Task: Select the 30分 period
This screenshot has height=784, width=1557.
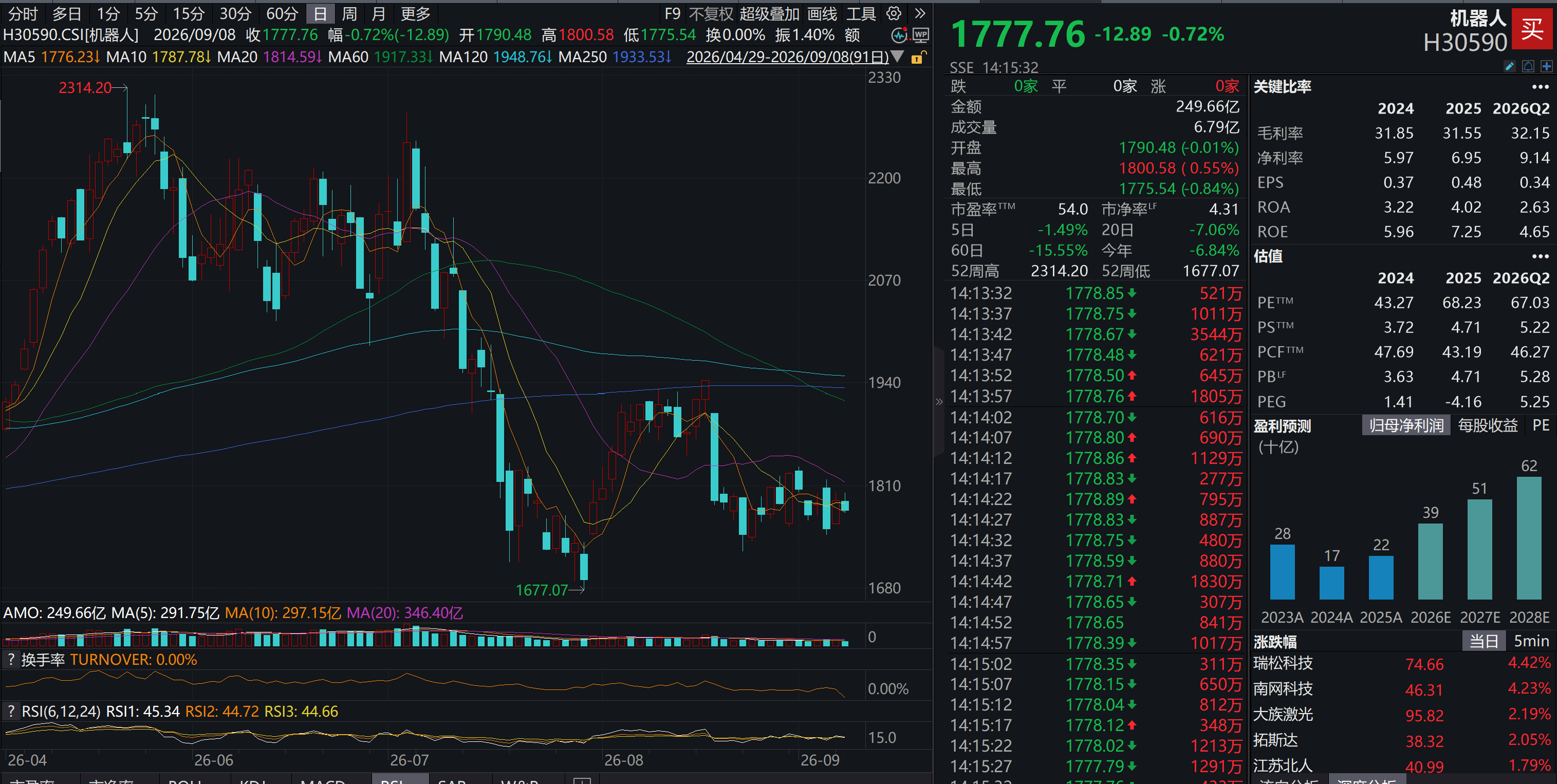Action: 235,13
